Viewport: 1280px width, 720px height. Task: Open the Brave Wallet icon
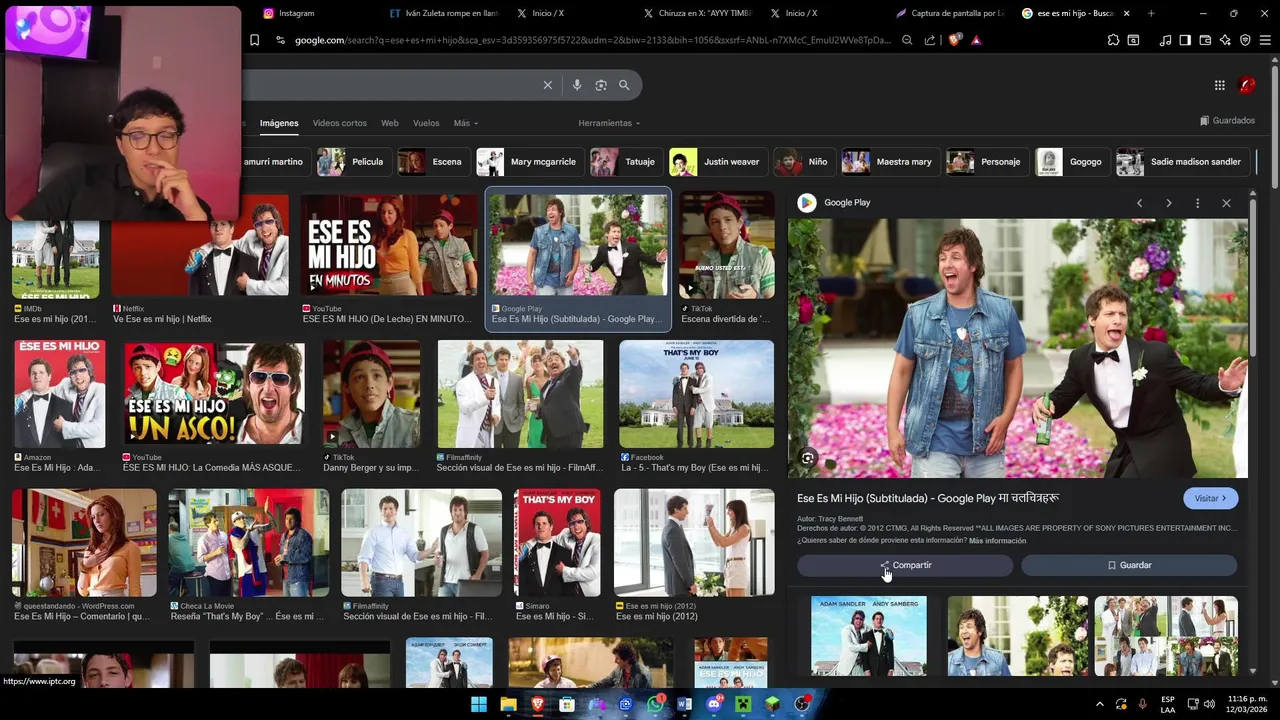[1205, 40]
